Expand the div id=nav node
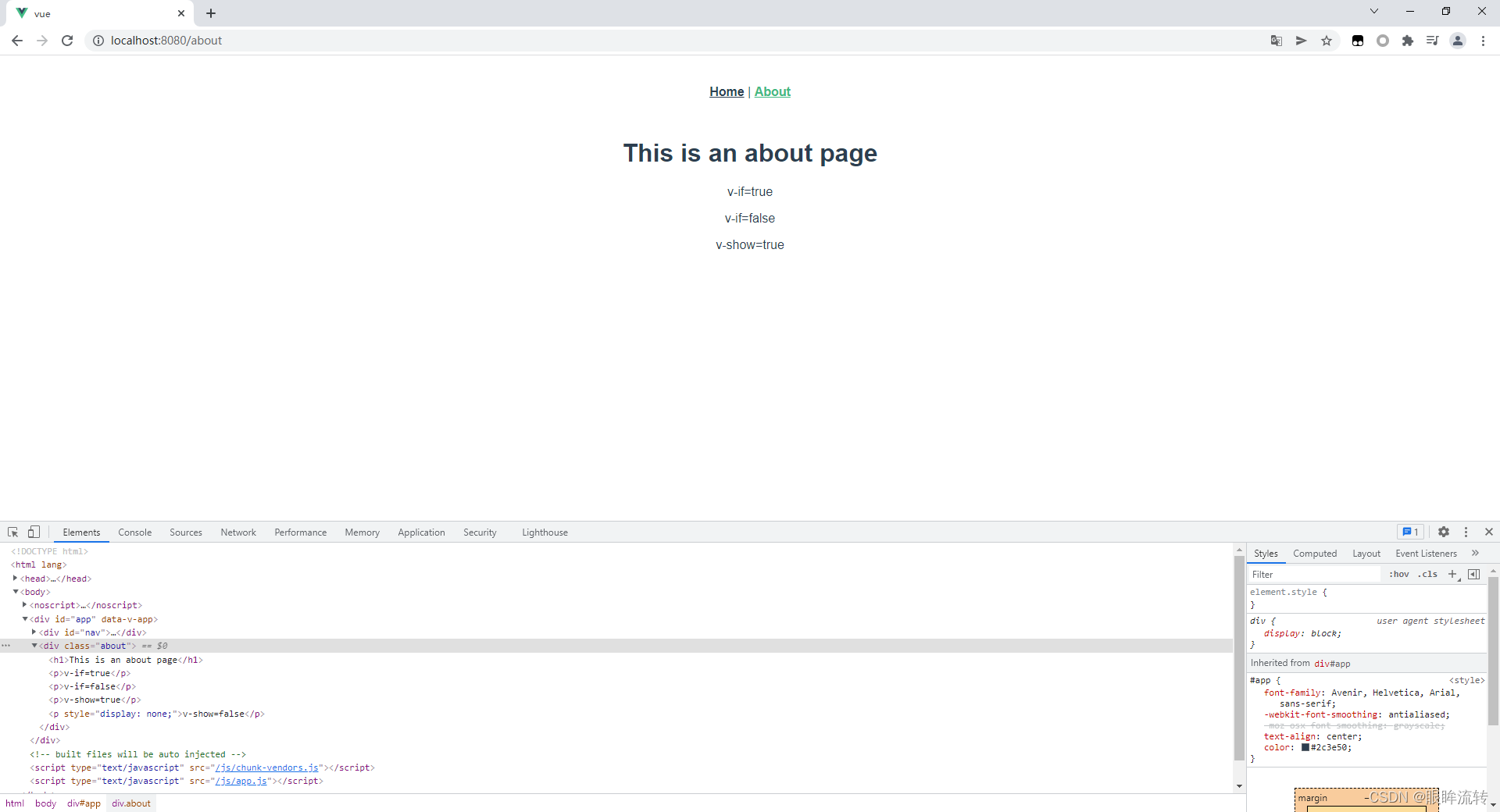This screenshot has height=812, width=1500. click(x=34, y=632)
